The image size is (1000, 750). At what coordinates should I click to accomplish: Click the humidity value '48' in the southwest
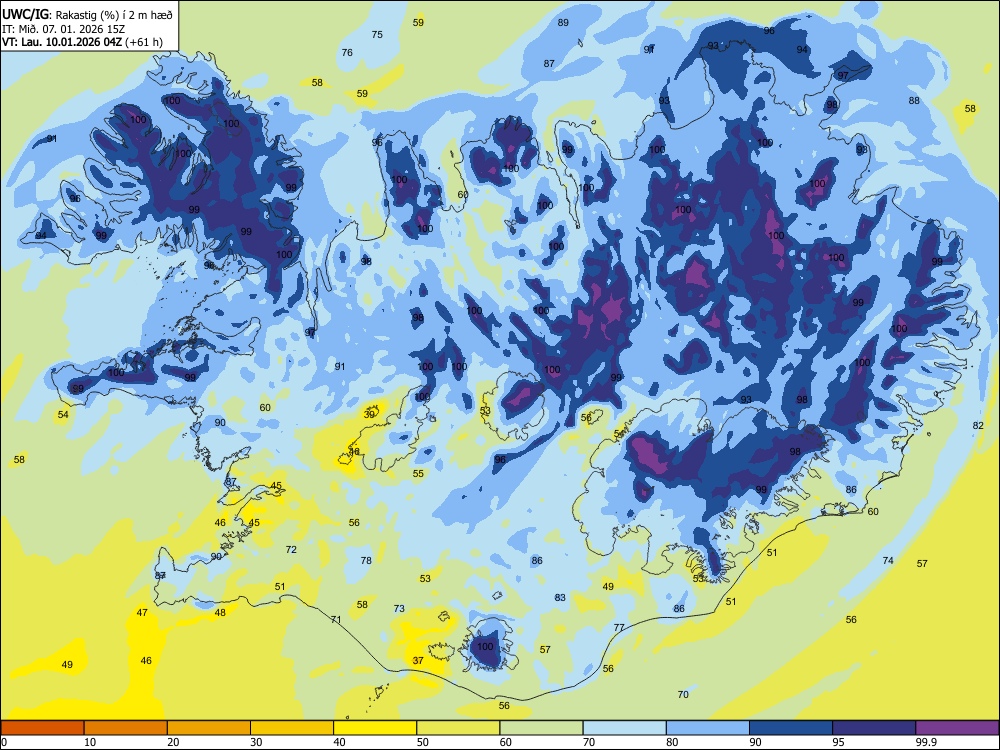[x=220, y=613]
